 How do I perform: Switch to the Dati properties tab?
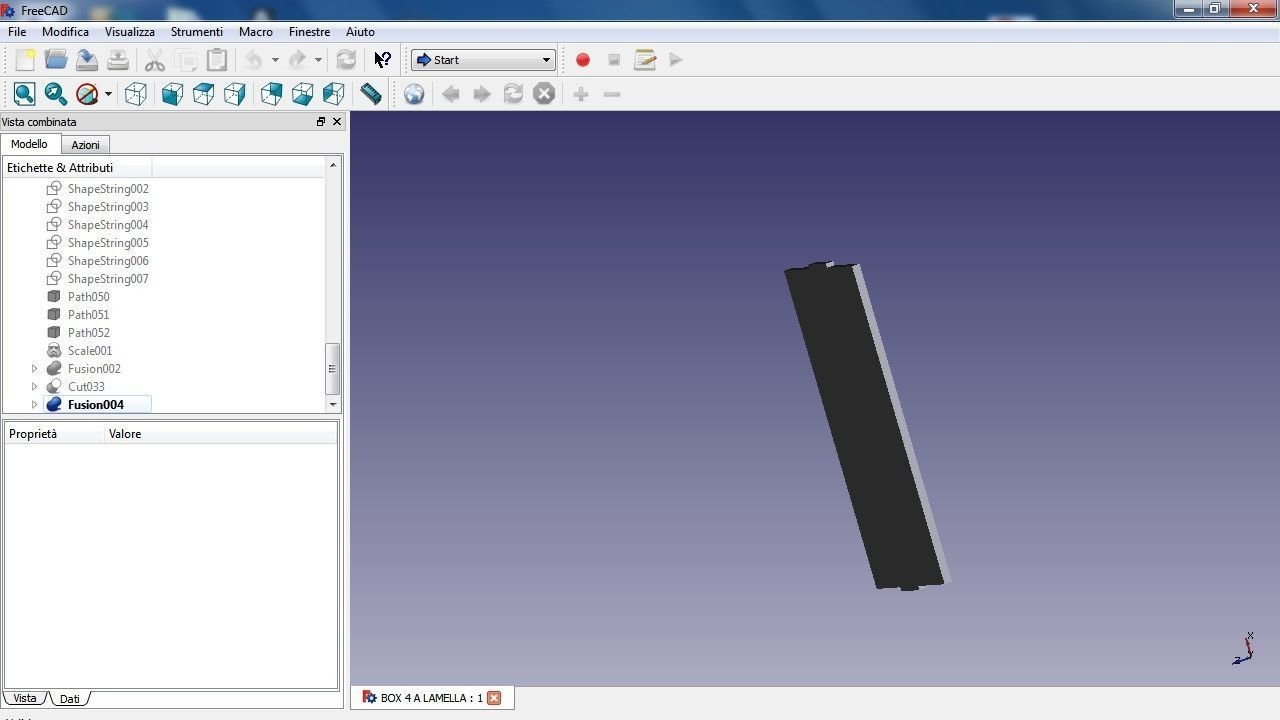tap(69, 699)
